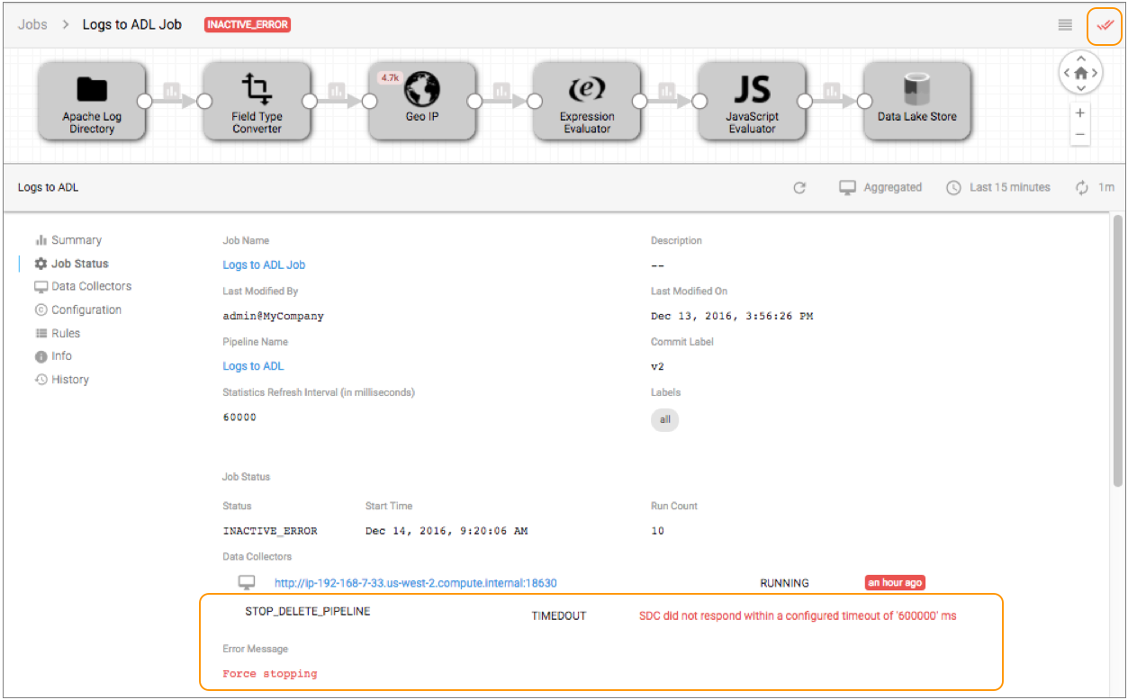Select the 'admin@MyCompany' value
This screenshot has width=1128, height=700.
(273, 316)
